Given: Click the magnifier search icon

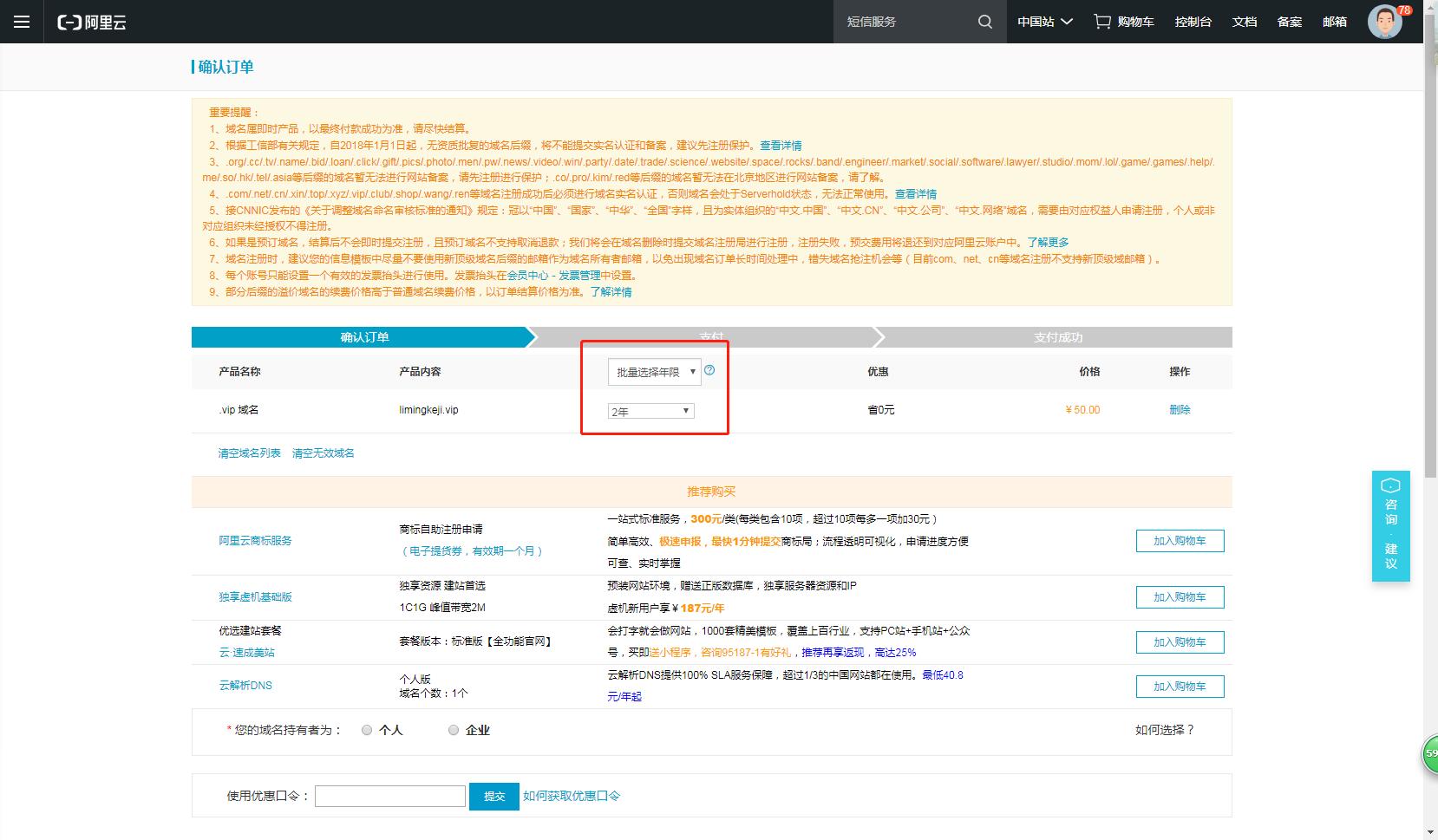Looking at the screenshot, I should pos(984,22).
